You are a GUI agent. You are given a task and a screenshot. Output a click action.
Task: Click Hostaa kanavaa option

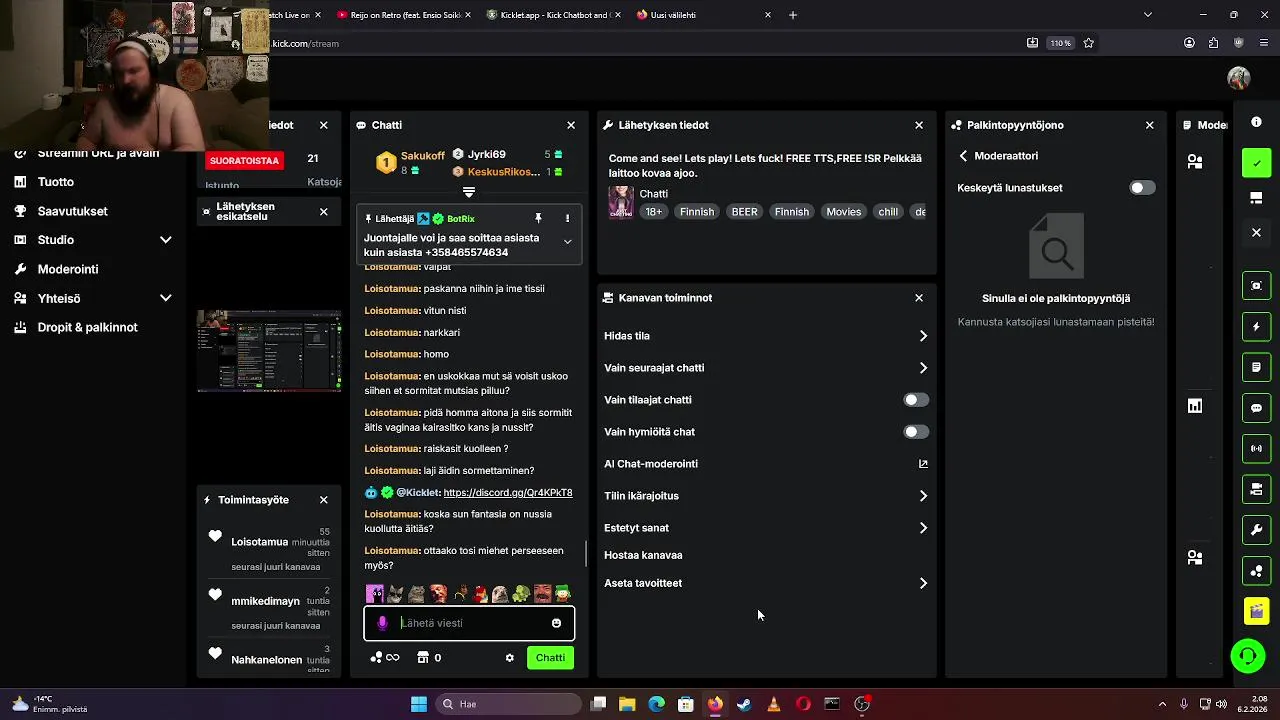point(643,555)
